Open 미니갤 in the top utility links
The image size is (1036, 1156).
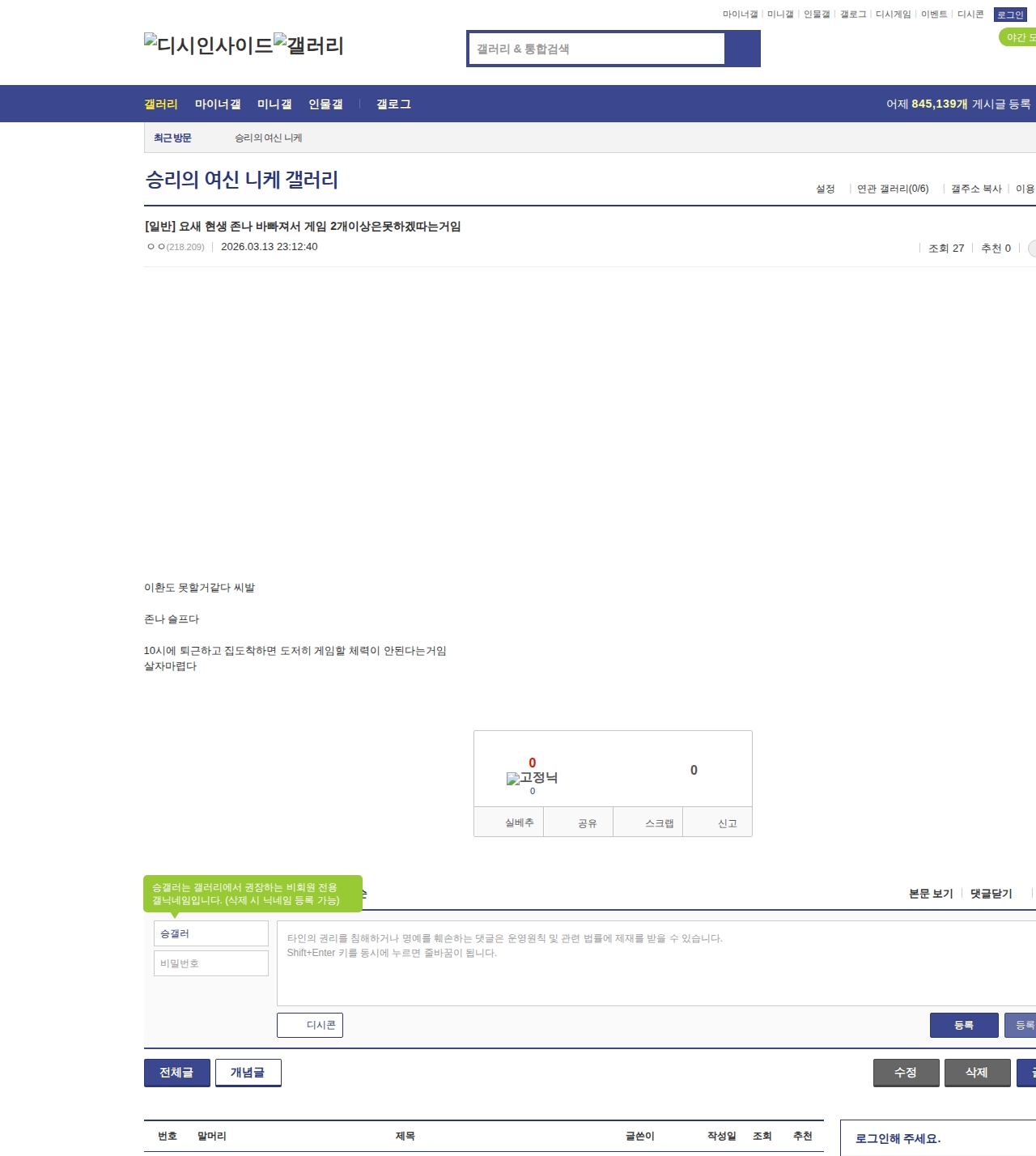coord(780,15)
